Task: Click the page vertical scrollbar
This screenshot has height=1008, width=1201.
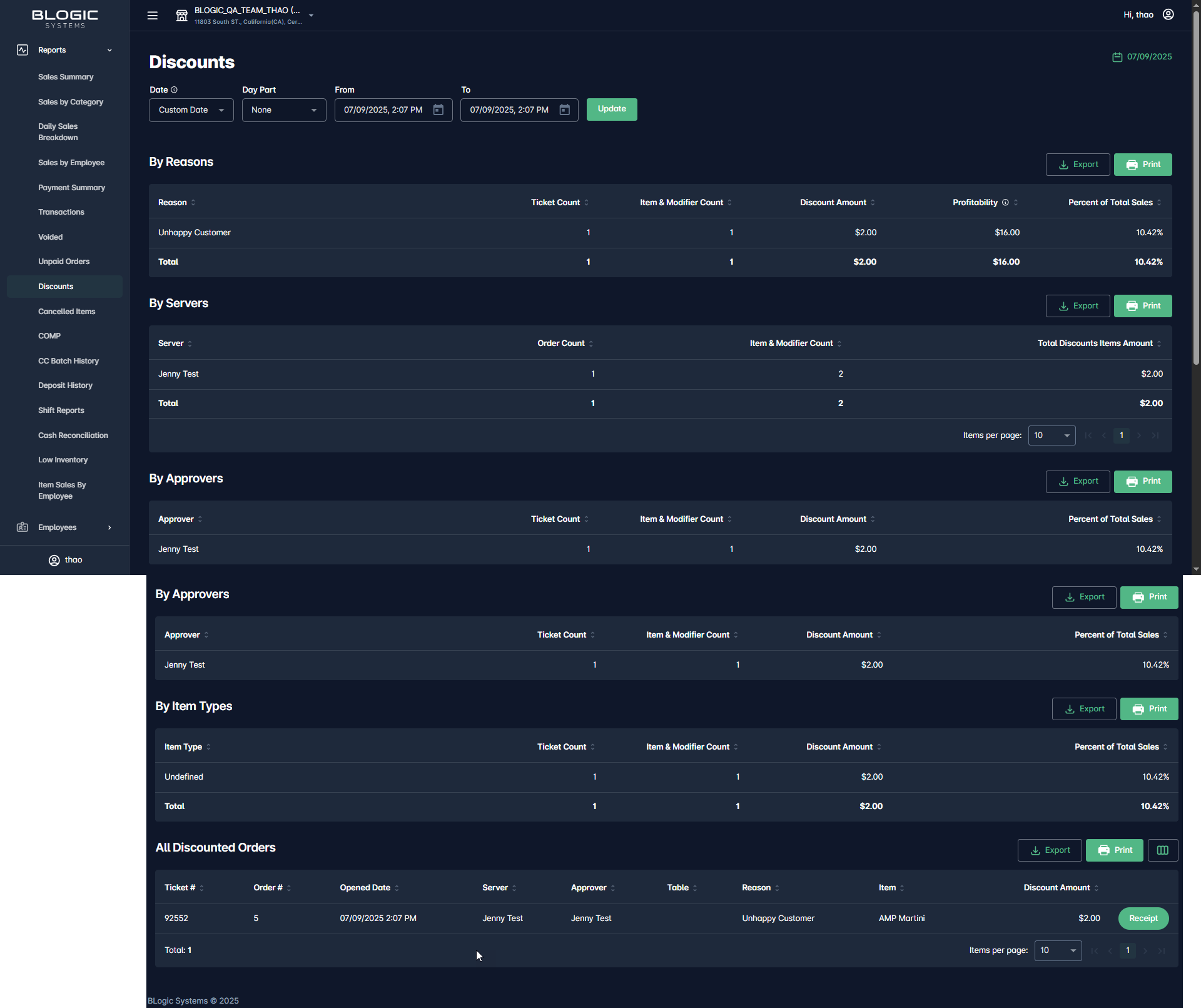Action: pos(1196,188)
